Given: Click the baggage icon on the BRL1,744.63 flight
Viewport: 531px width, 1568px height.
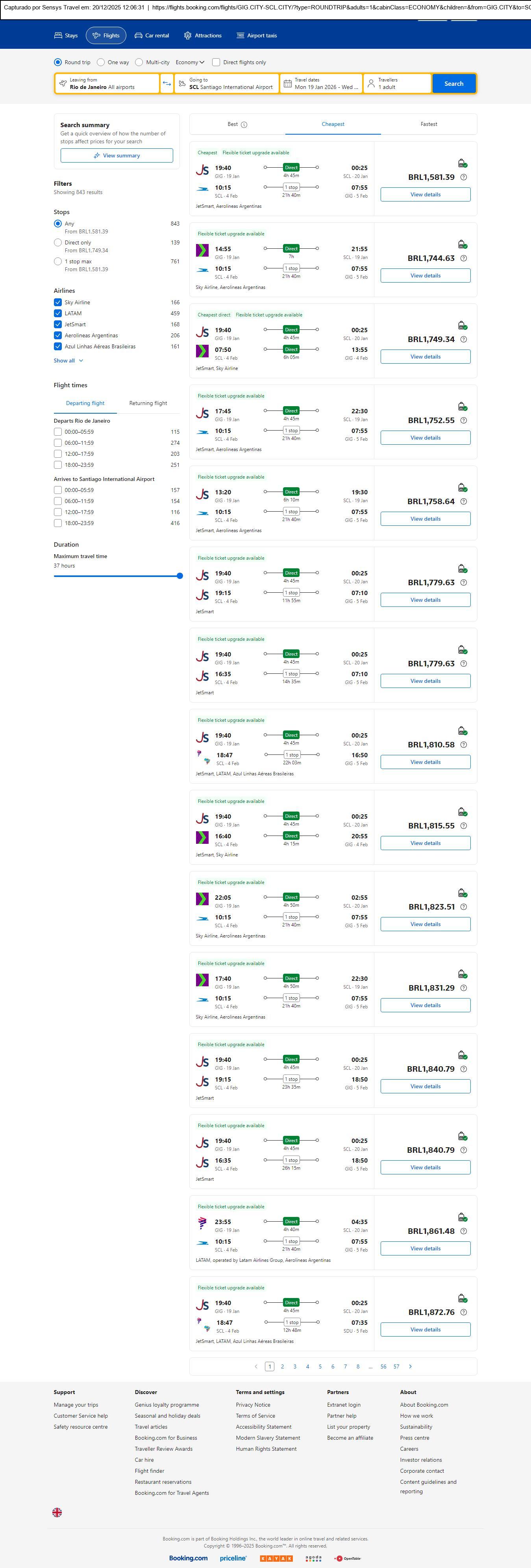Looking at the screenshot, I should pyautogui.click(x=462, y=245).
